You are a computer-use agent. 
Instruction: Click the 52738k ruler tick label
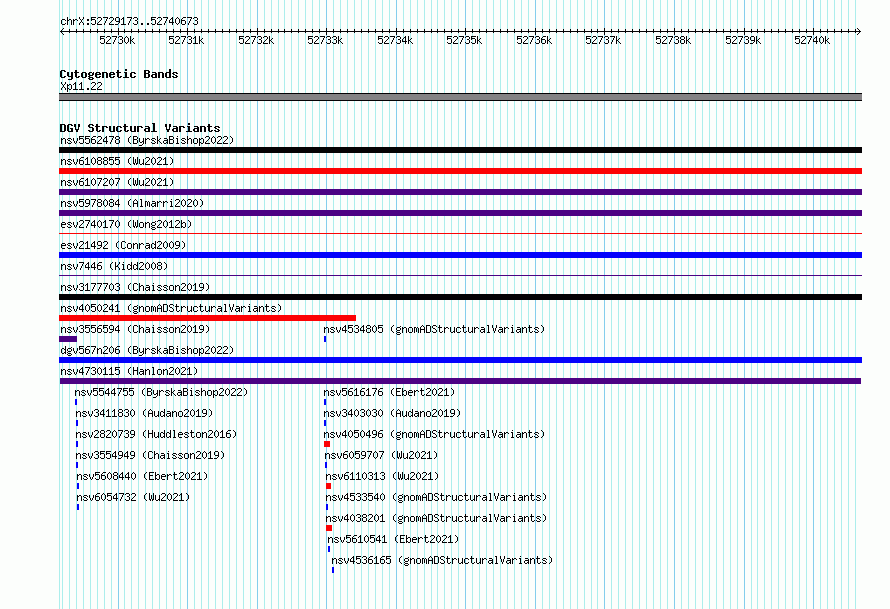[673, 40]
